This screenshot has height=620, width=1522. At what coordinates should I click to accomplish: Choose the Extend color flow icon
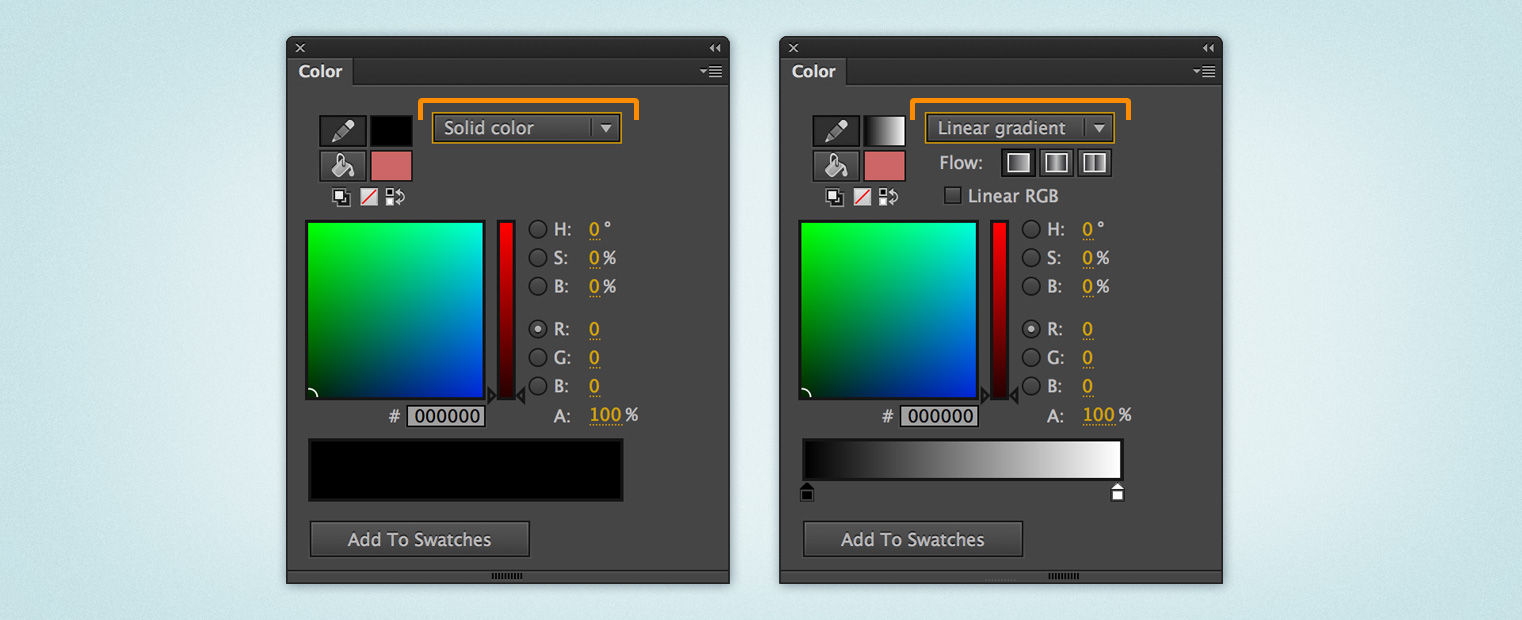[x=1018, y=163]
